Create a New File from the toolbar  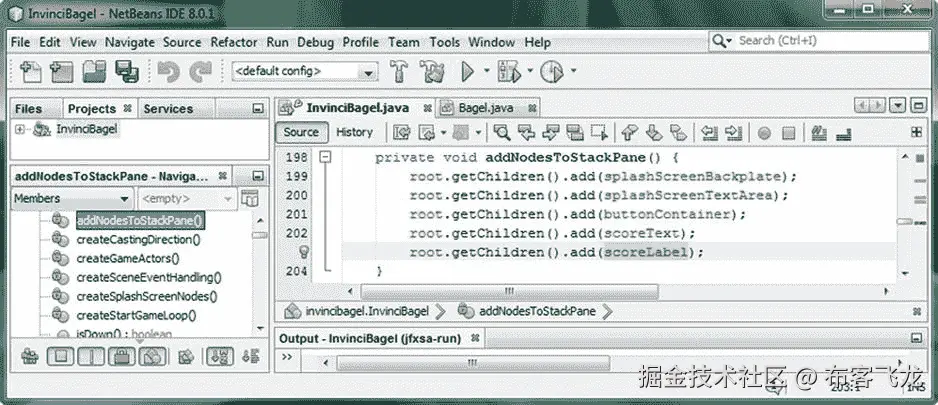coord(31,72)
